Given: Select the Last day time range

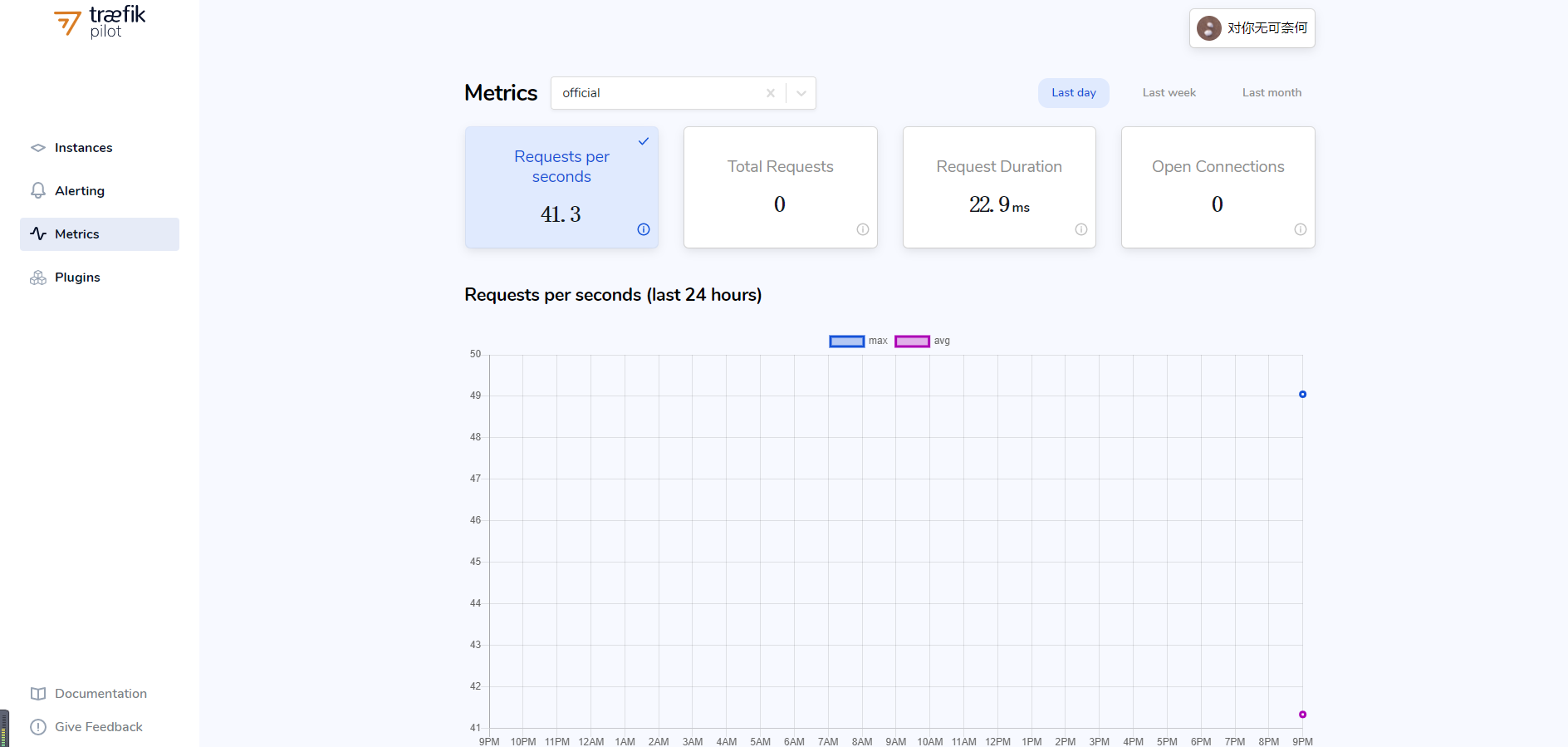Looking at the screenshot, I should [x=1074, y=93].
